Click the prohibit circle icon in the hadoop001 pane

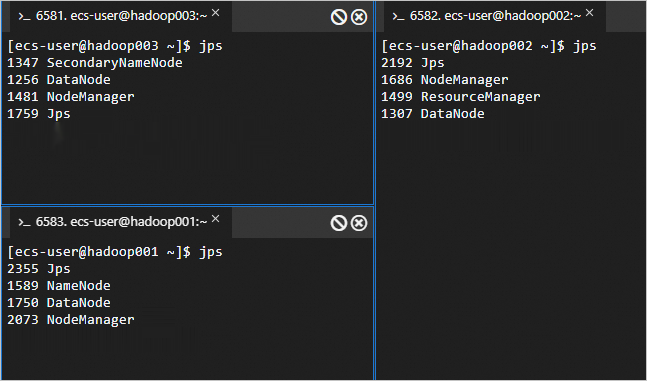point(339,223)
